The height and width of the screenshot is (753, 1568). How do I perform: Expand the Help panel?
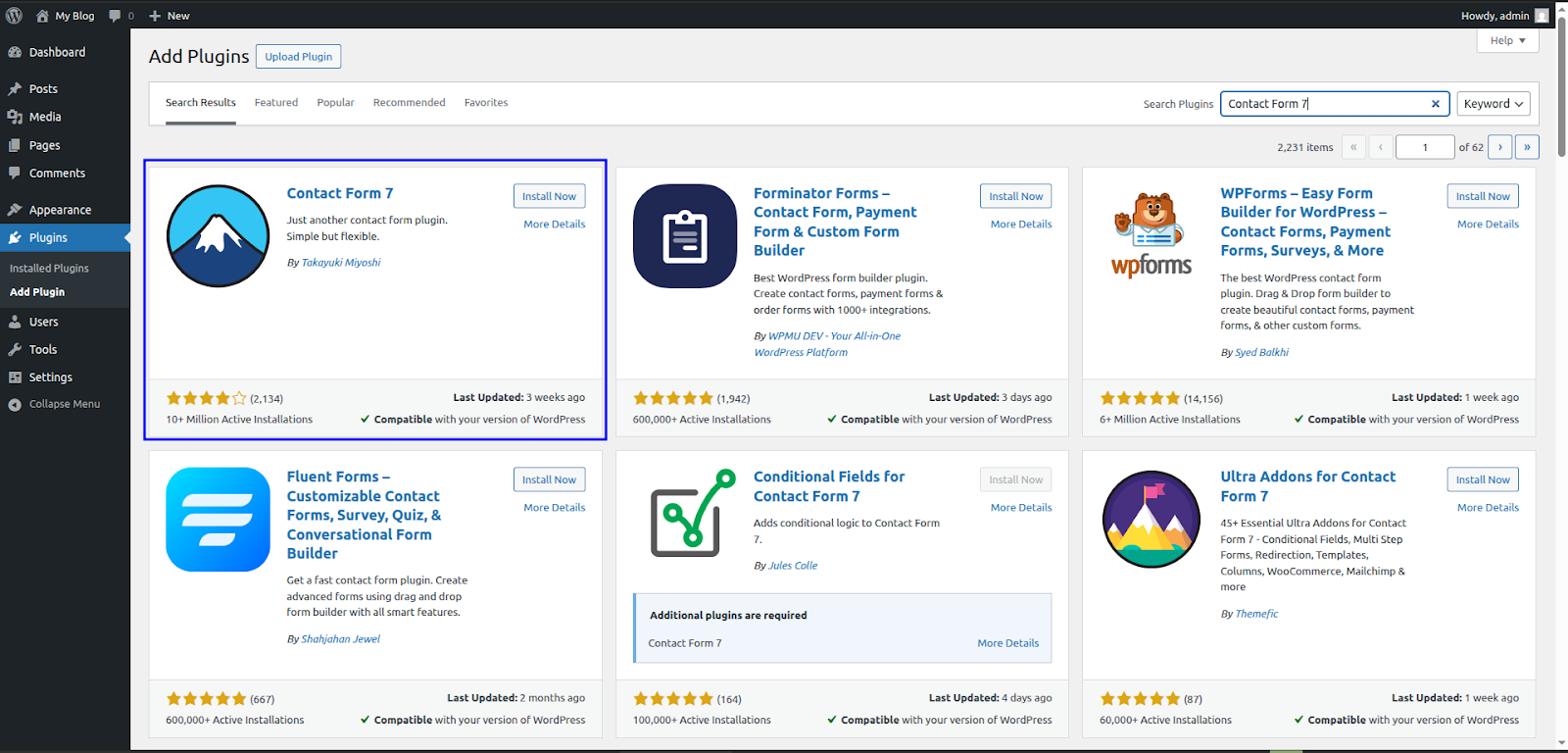1507,40
